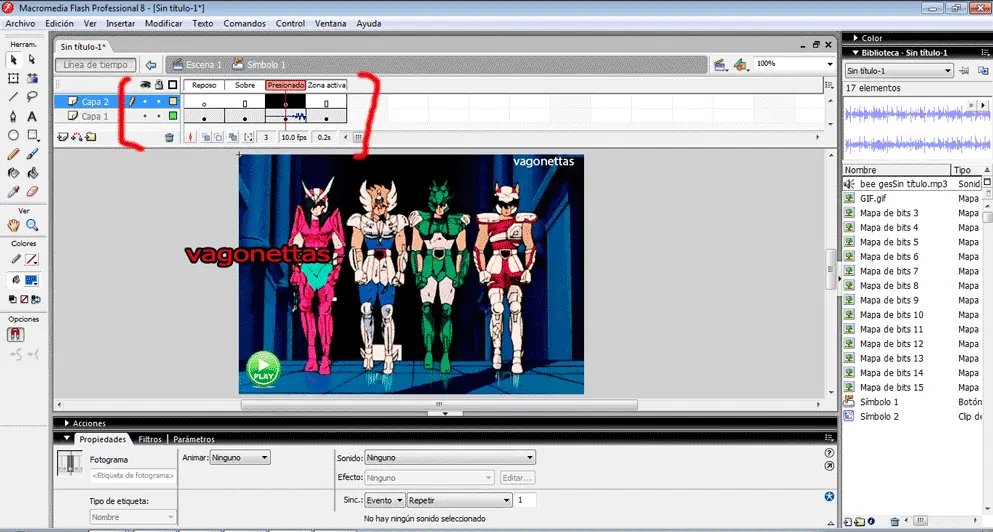
Task: Open the Modificar menu
Action: click(x=163, y=23)
